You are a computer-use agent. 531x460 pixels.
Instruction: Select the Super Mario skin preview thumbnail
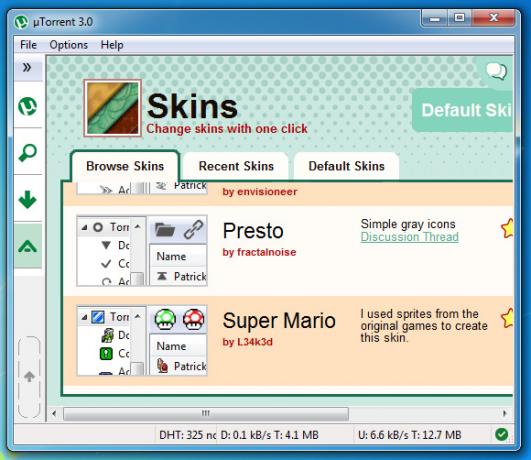point(142,340)
